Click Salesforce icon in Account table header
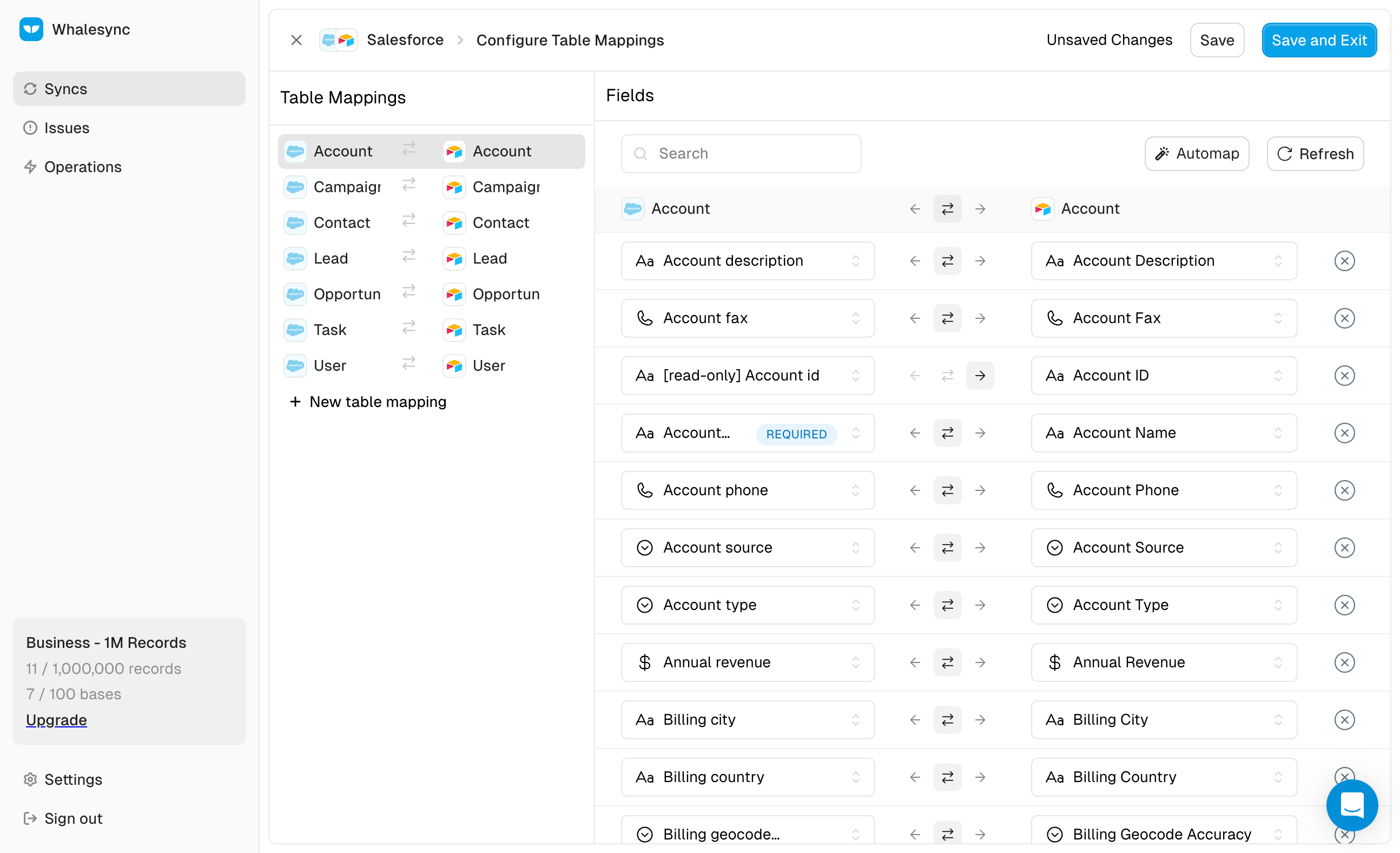Image resolution: width=1400 pixels, height=853 pixels. 632,209
